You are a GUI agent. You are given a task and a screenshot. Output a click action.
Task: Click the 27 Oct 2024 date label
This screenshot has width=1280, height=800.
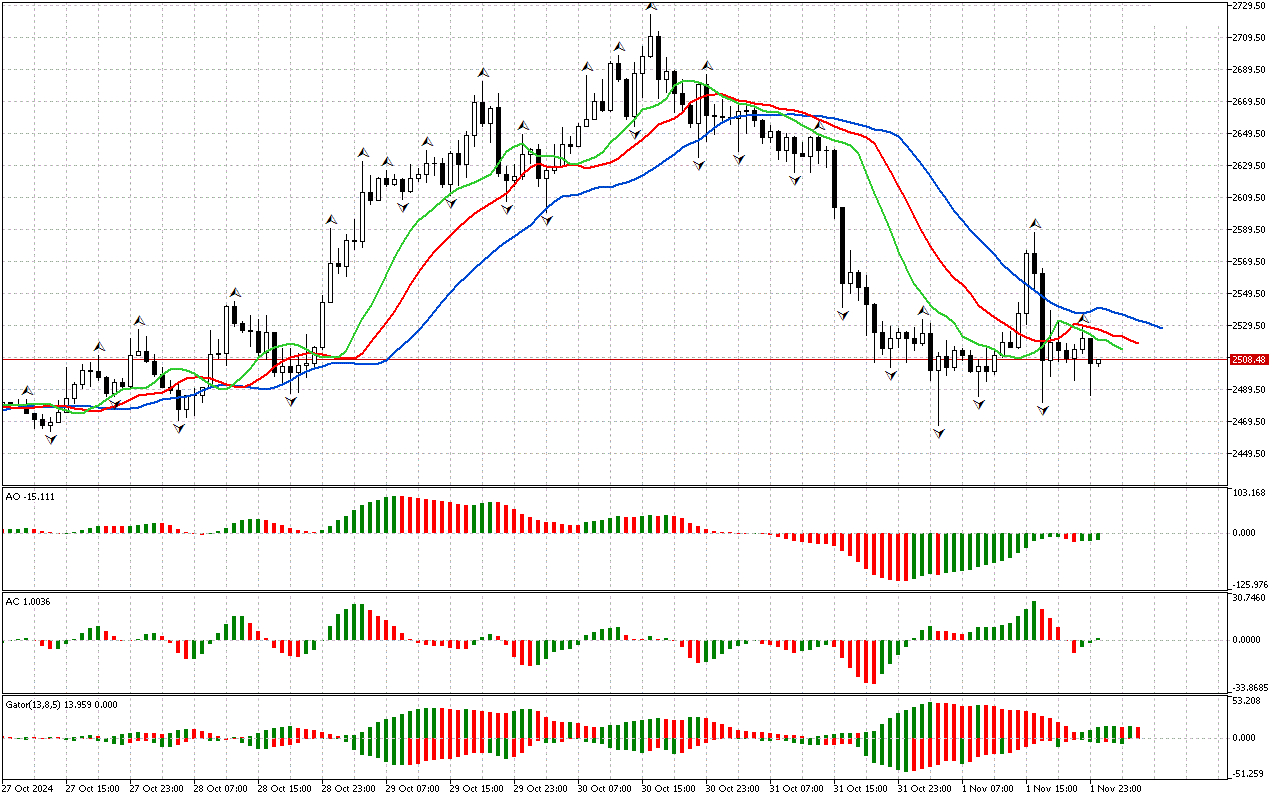coord(27,788)
